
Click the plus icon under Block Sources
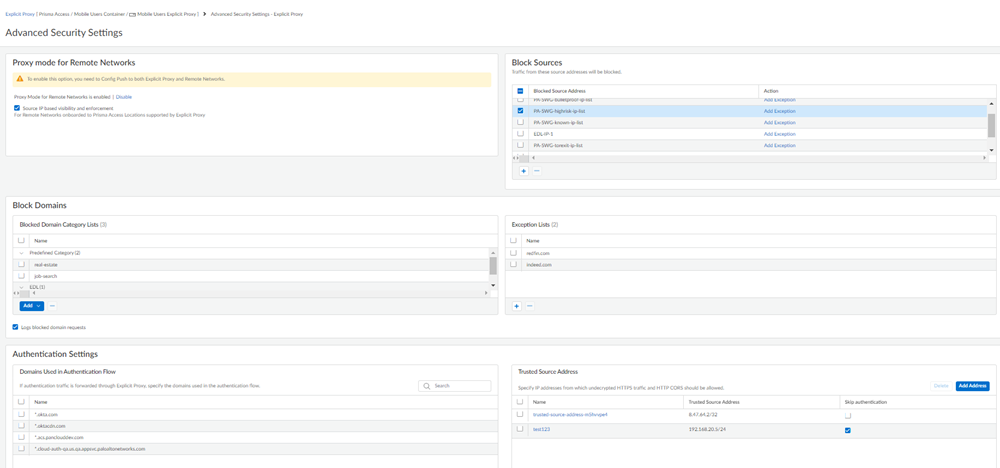pyautogui.click(x=523, y=171)
